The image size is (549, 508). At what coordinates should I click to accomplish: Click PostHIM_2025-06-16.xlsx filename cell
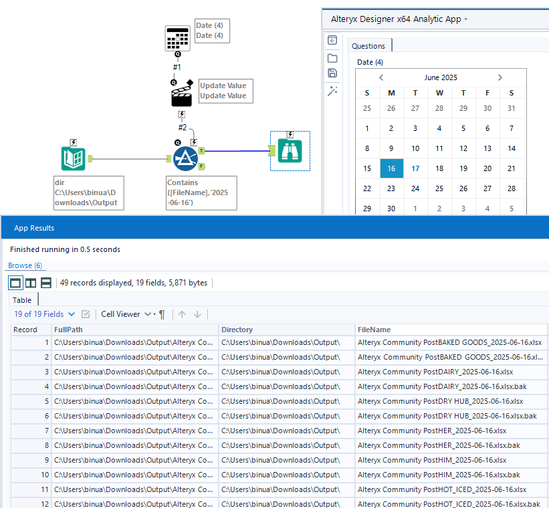click(x=451, y=460)
